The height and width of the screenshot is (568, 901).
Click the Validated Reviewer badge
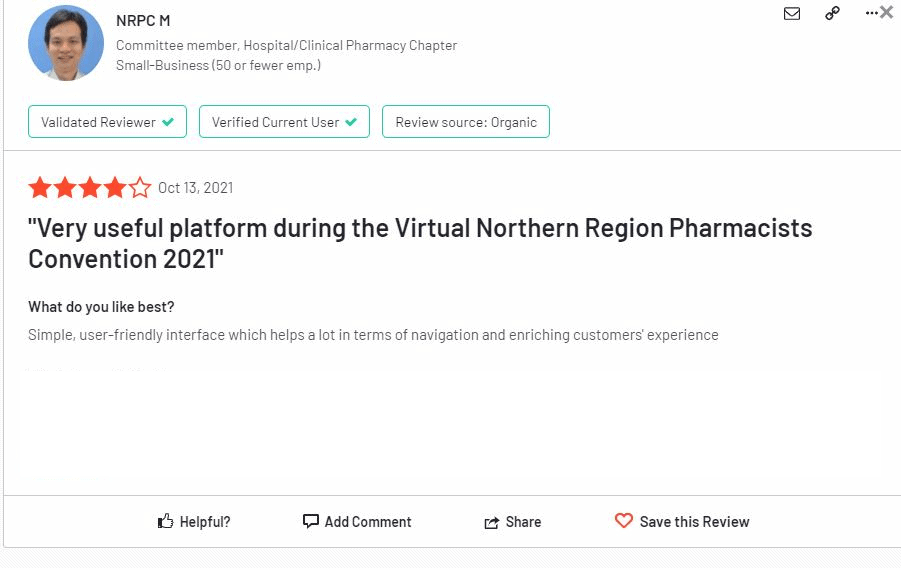[x=107, y=121]
